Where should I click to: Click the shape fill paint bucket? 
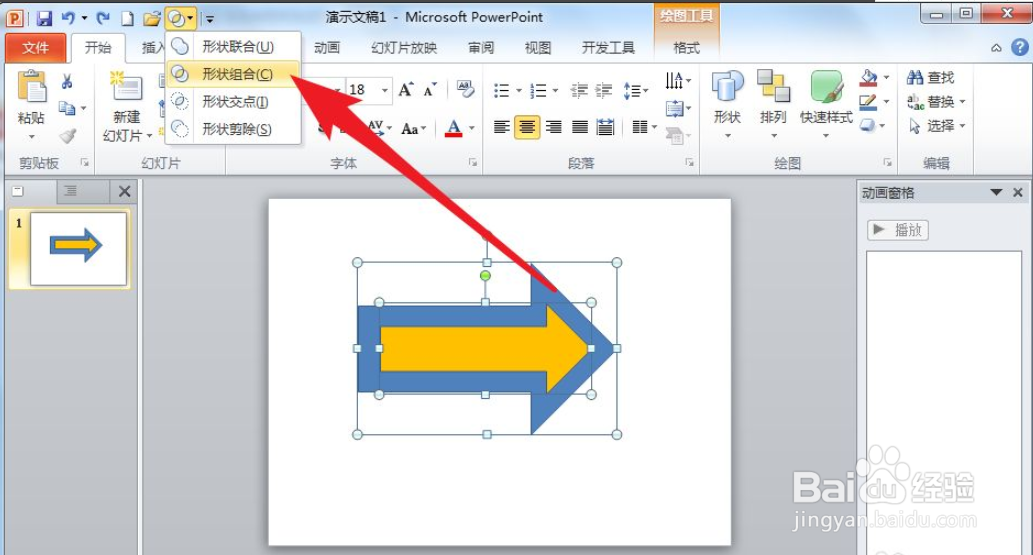pos(869,78)
